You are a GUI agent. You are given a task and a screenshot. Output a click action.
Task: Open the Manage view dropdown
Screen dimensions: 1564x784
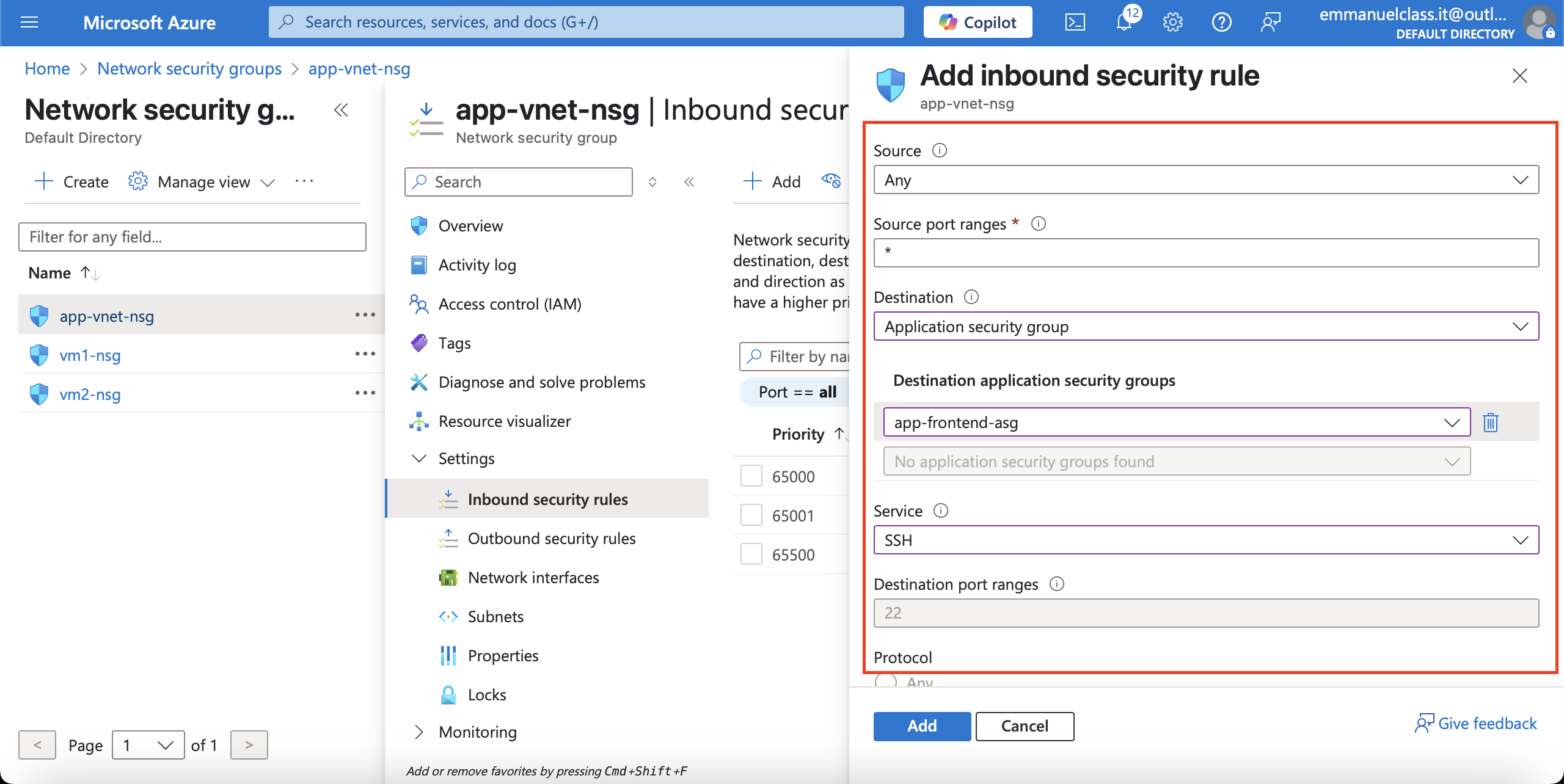click(202, 181)
